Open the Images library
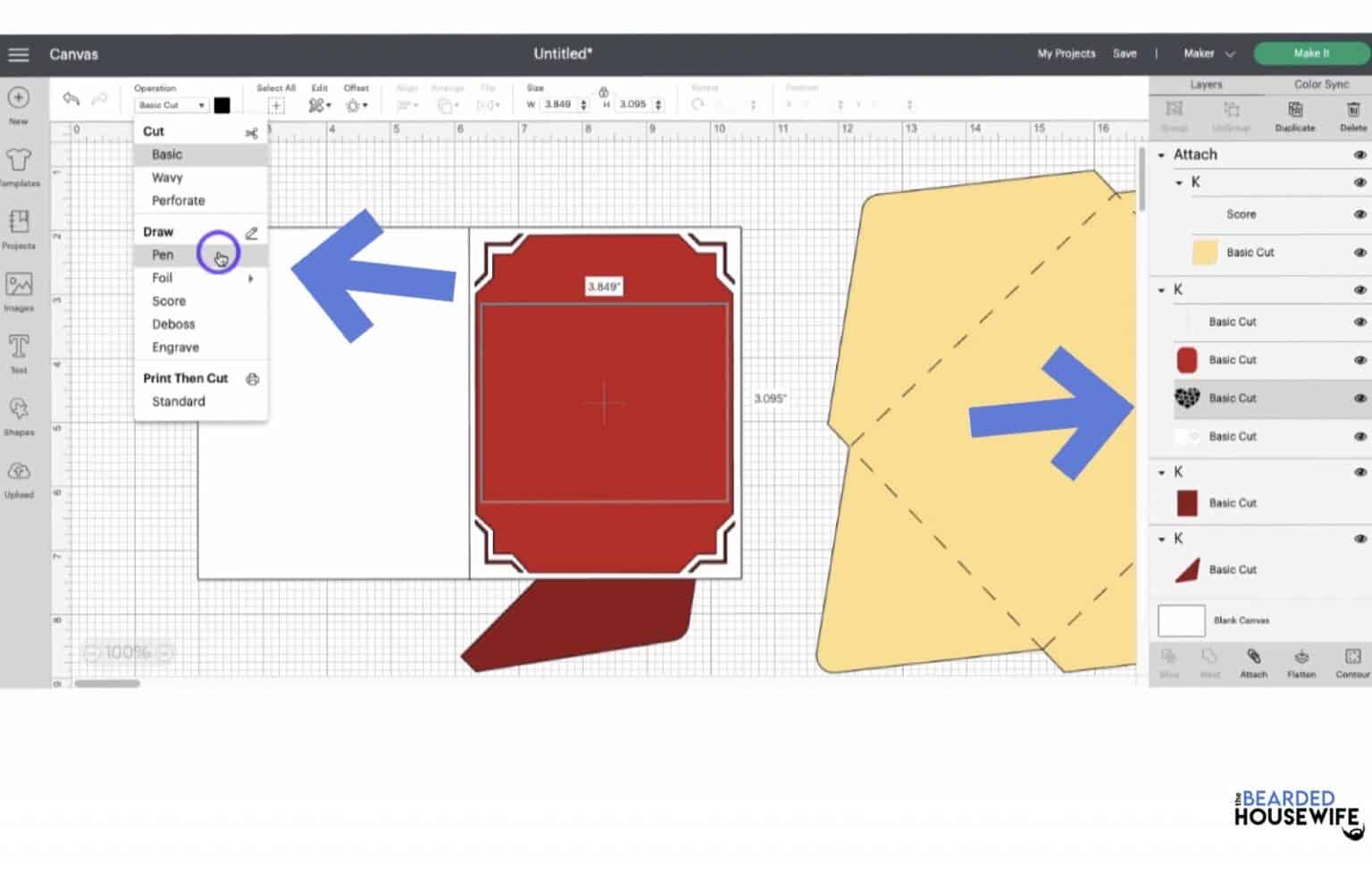 point(19,290)
